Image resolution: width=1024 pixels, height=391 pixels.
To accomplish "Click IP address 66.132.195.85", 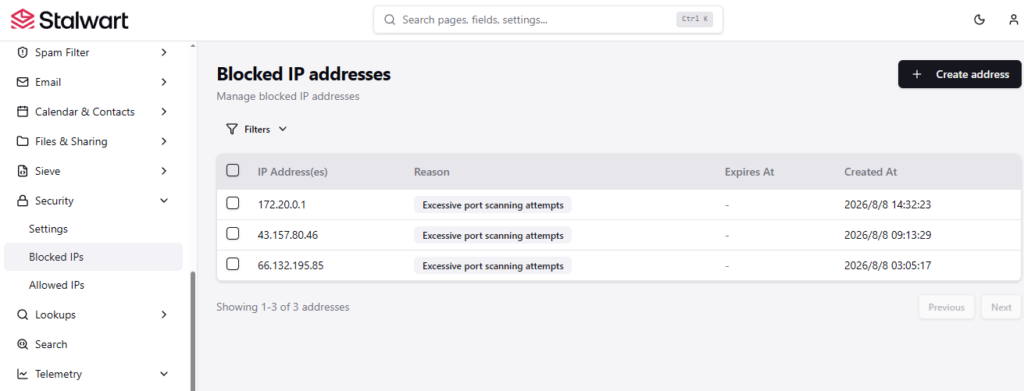I will coord(291,266).
